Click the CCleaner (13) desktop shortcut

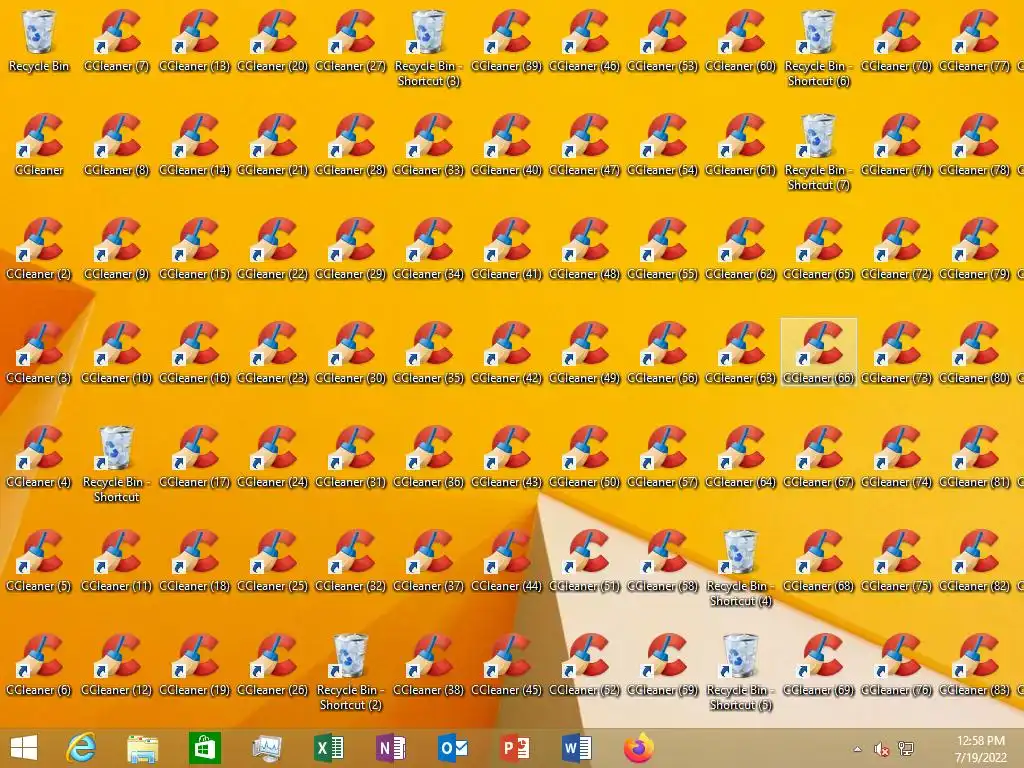(195, 40)
